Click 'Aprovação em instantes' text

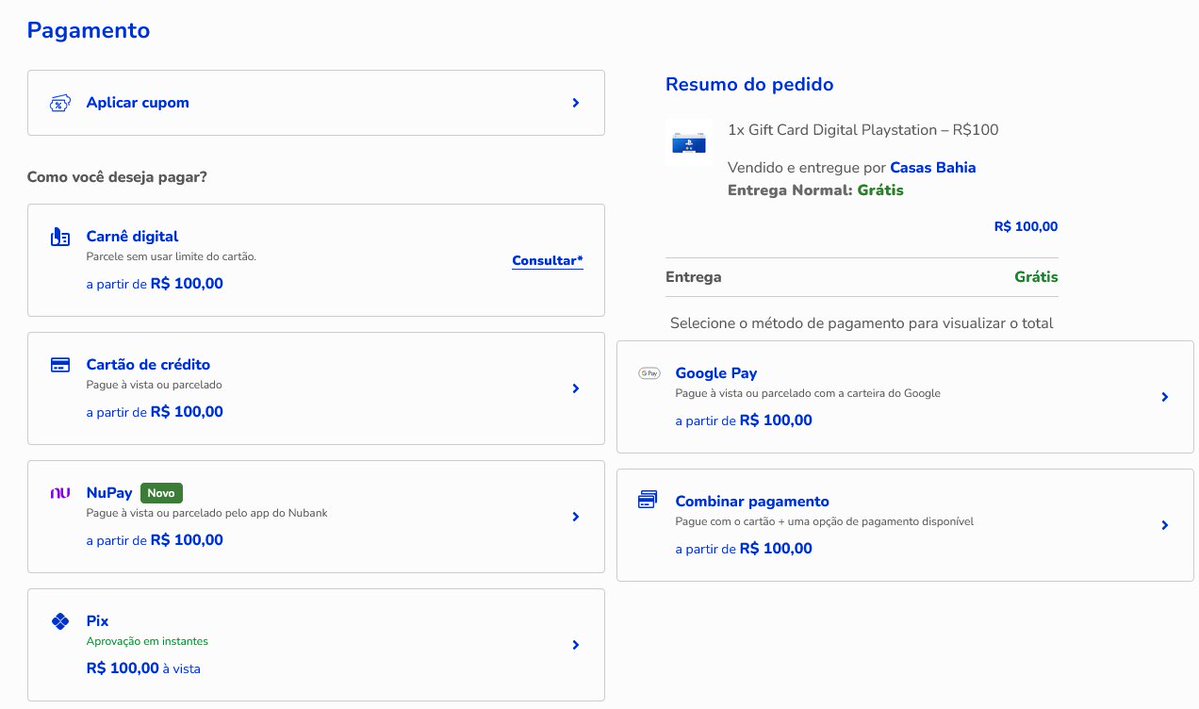coord(147,642)
